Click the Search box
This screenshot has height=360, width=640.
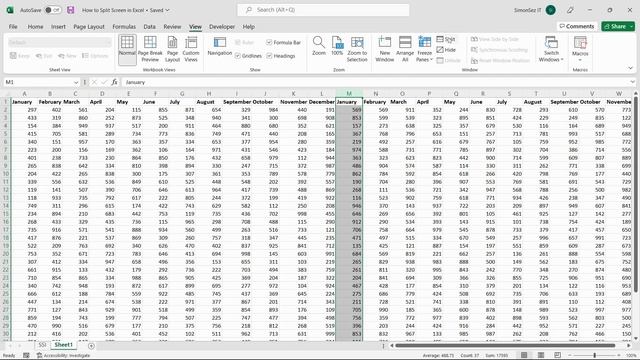[323, 10]
